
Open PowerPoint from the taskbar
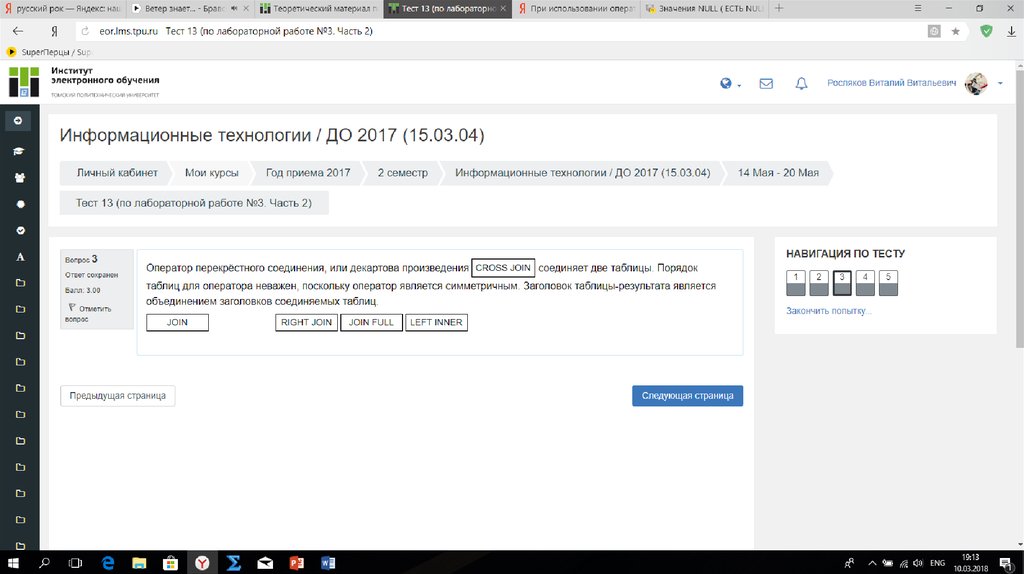[296, 562]
